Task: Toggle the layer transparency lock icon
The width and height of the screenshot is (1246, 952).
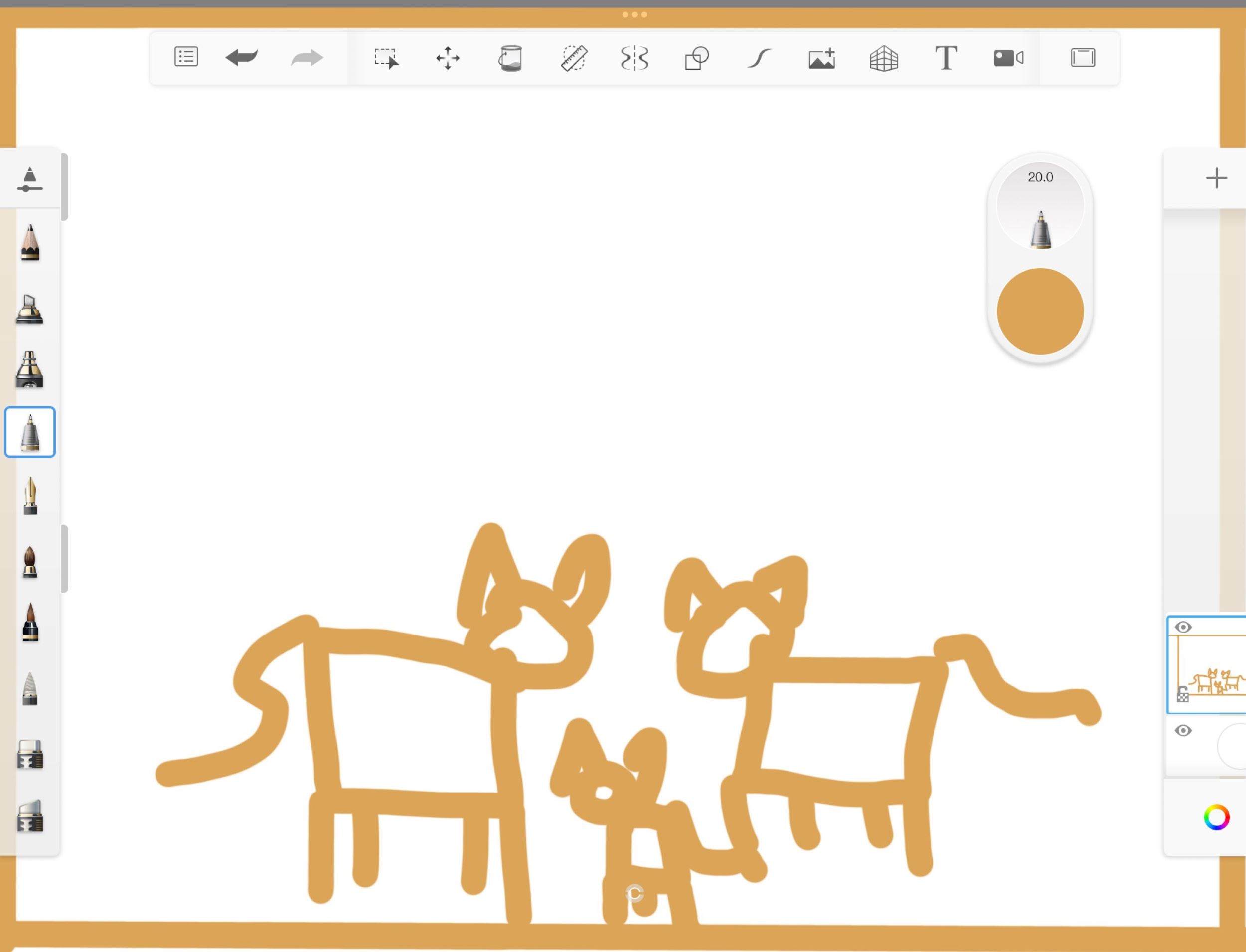Action: [1183, 694]
